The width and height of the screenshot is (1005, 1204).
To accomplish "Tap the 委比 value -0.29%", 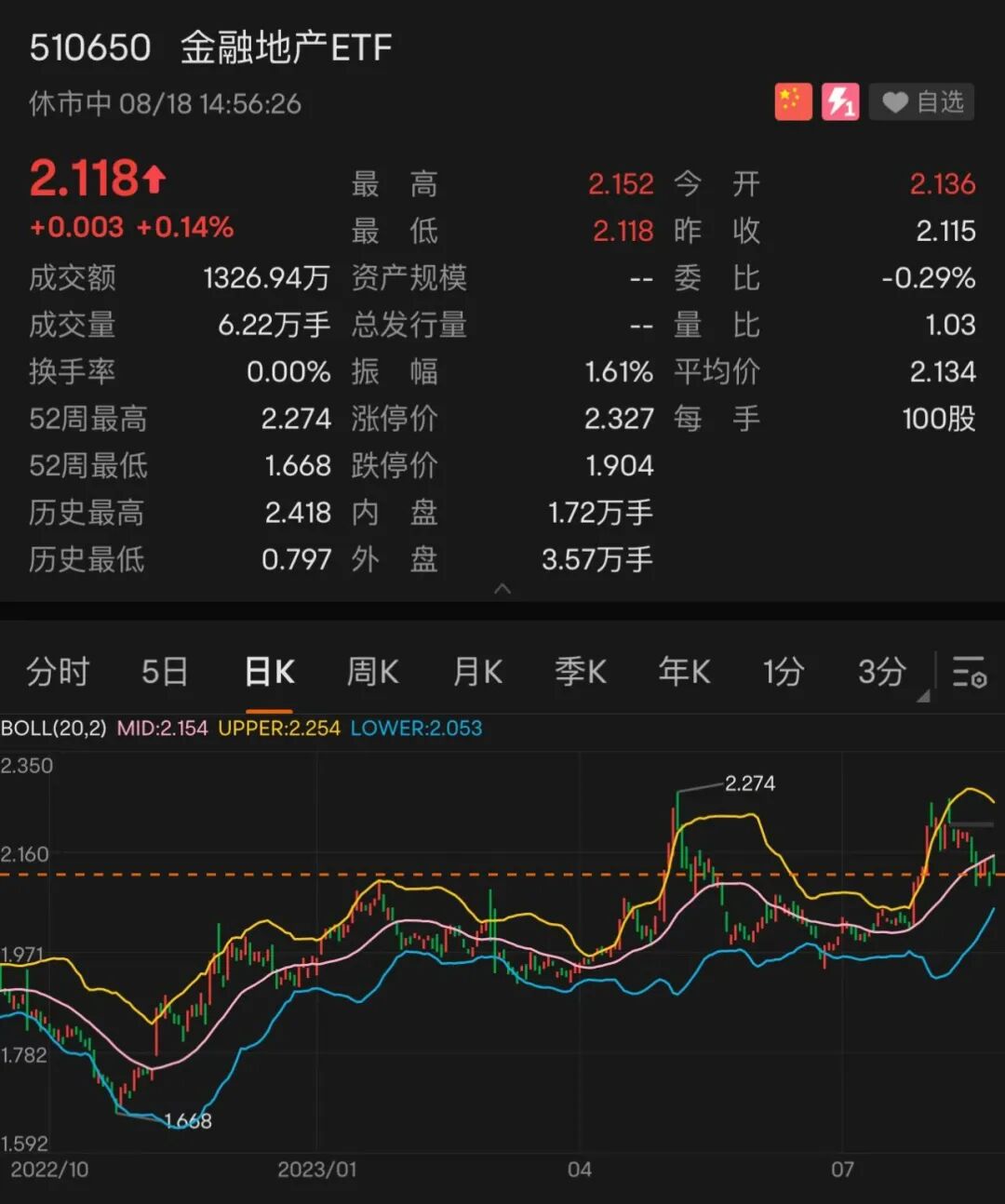I will [929, 278].
